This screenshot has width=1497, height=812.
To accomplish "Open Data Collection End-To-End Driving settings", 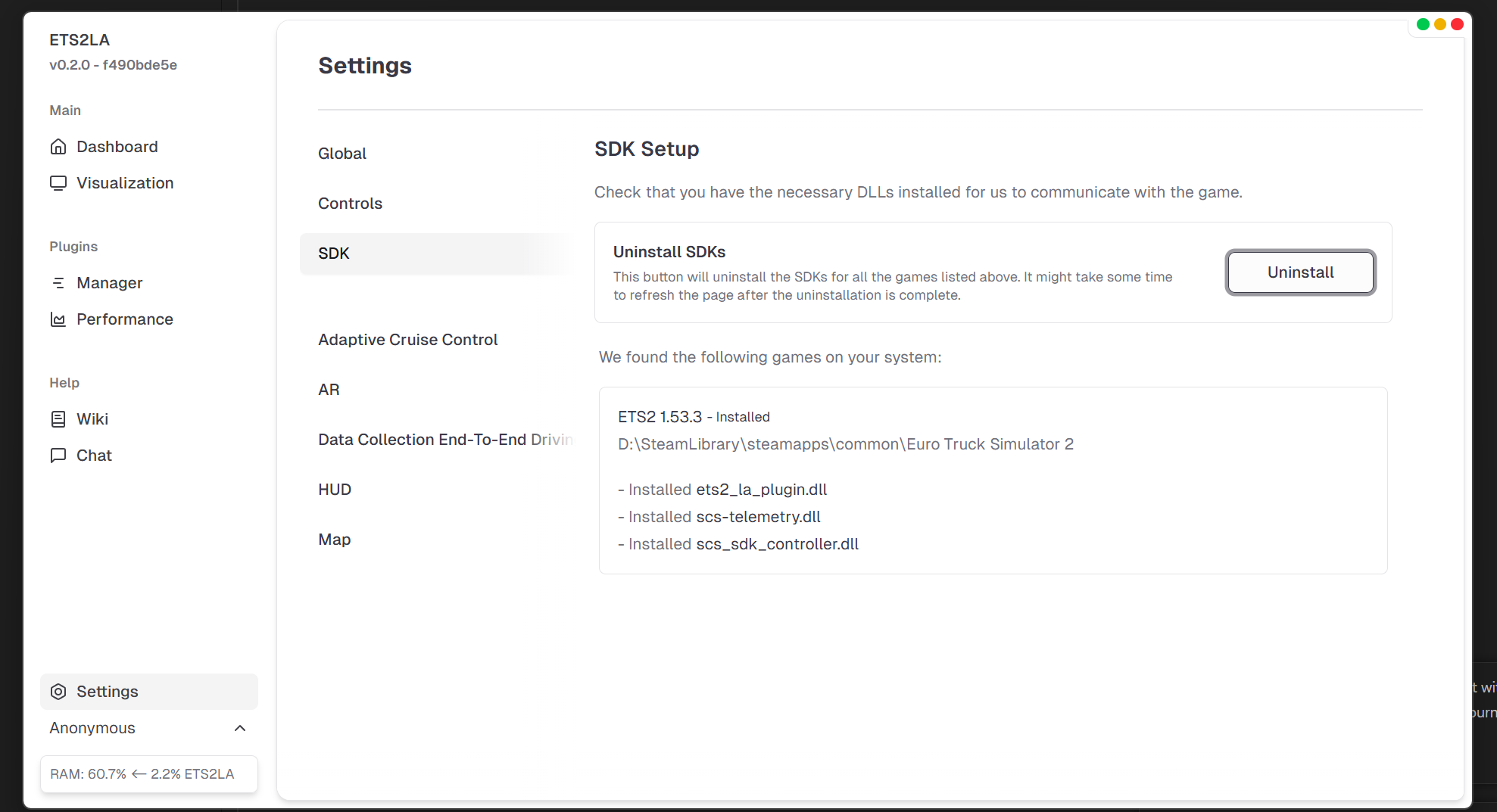I will [444, 440].
